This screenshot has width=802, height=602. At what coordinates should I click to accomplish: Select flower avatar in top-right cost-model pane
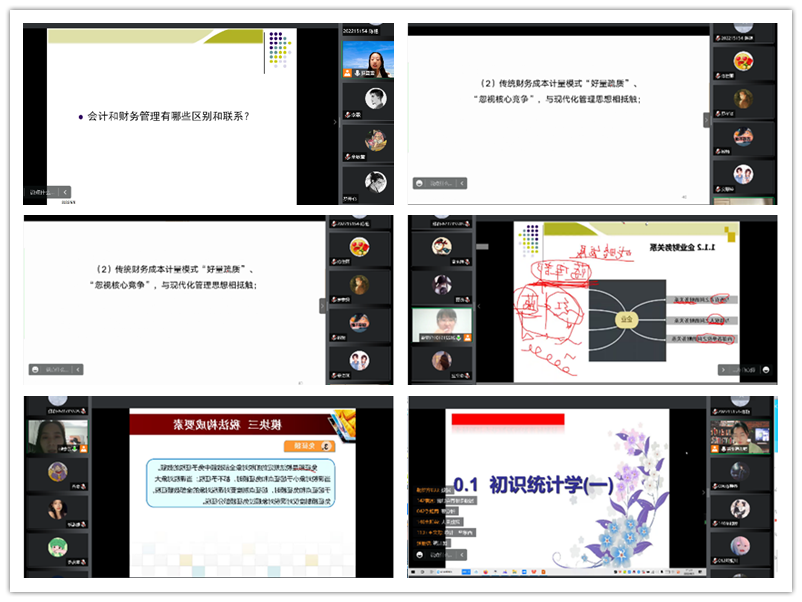pyautogui.click(x=743, y=61)
